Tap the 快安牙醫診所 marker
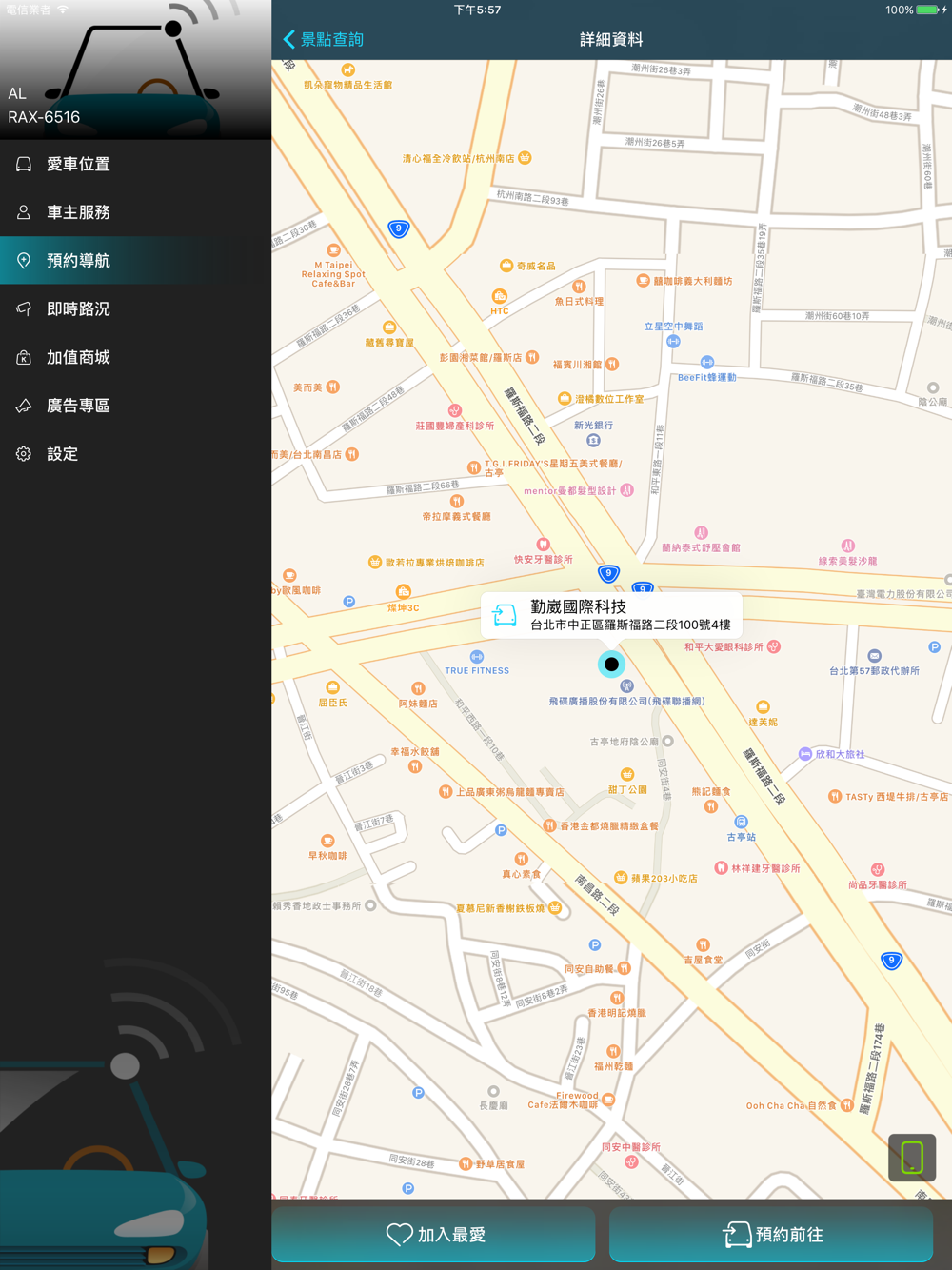This screenshot has width=952, height=1270. click(x=543, y=545)
